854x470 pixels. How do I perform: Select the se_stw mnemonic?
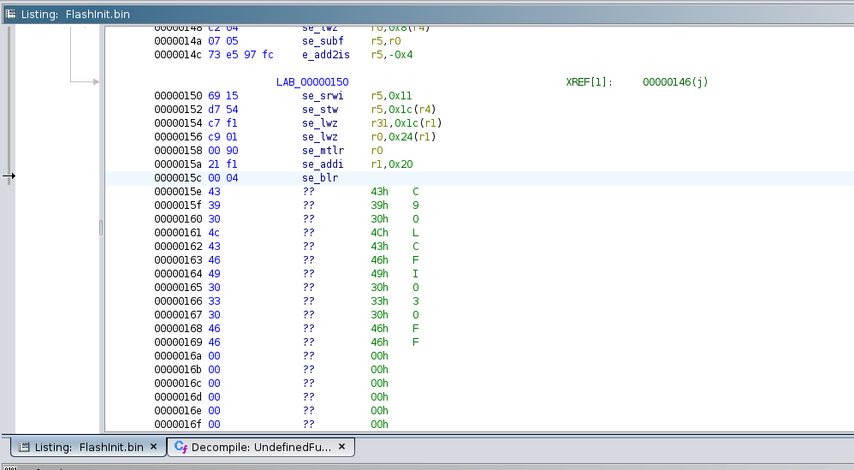click(320, 109)
